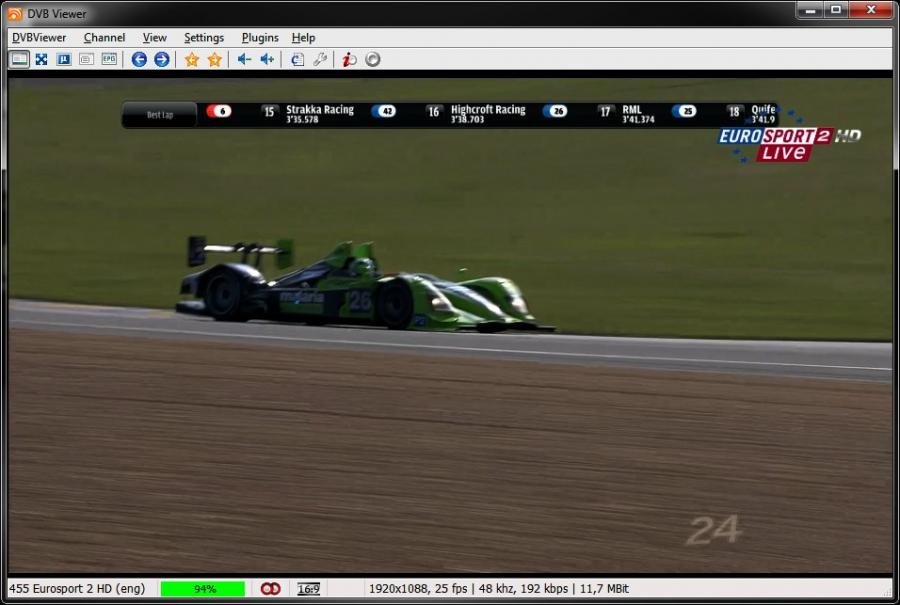Image resolution: width=900 pixels, height=605 pixels.
Task: Select the Teletext icon
Action: 63,59
